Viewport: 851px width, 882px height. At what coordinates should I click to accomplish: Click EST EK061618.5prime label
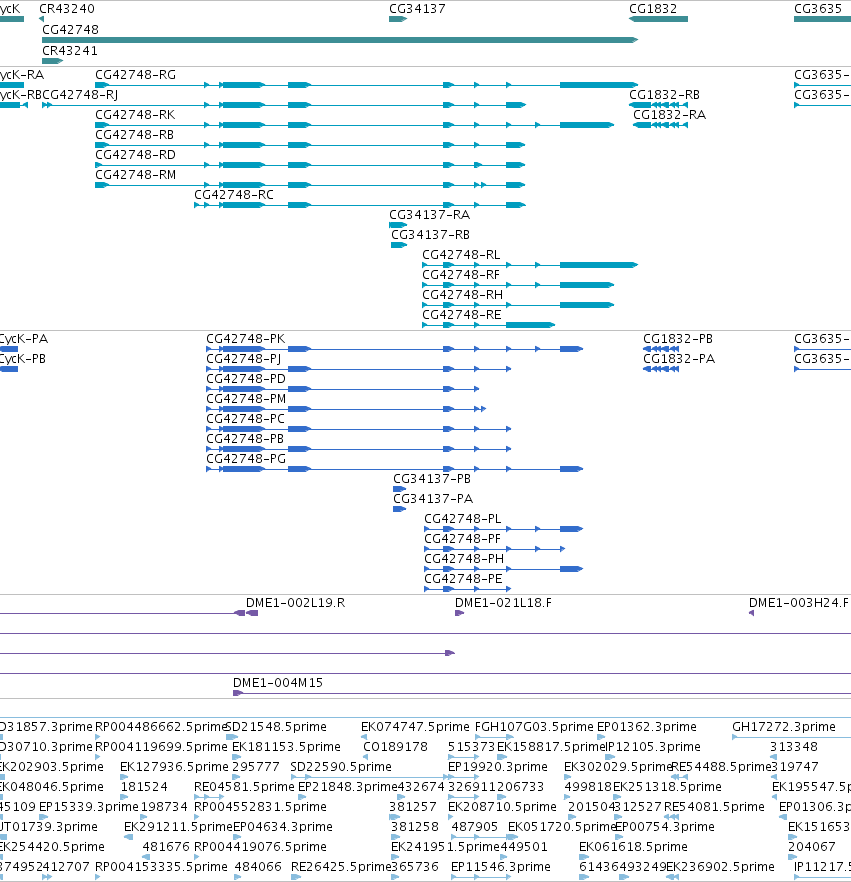pyautogui.click(x=633, y=847)
